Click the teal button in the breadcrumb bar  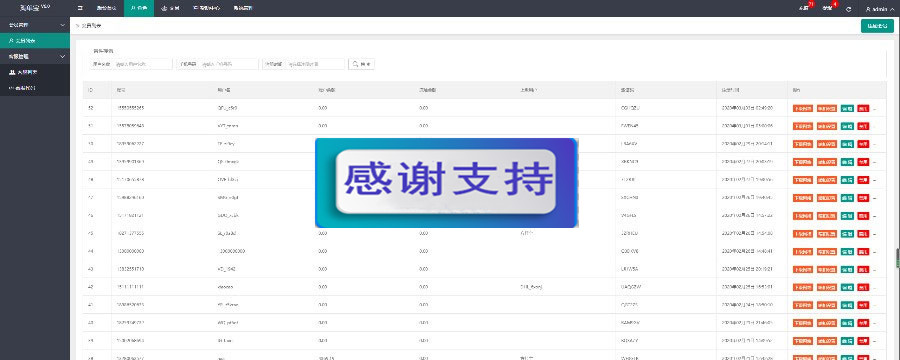tap(877, 26)
